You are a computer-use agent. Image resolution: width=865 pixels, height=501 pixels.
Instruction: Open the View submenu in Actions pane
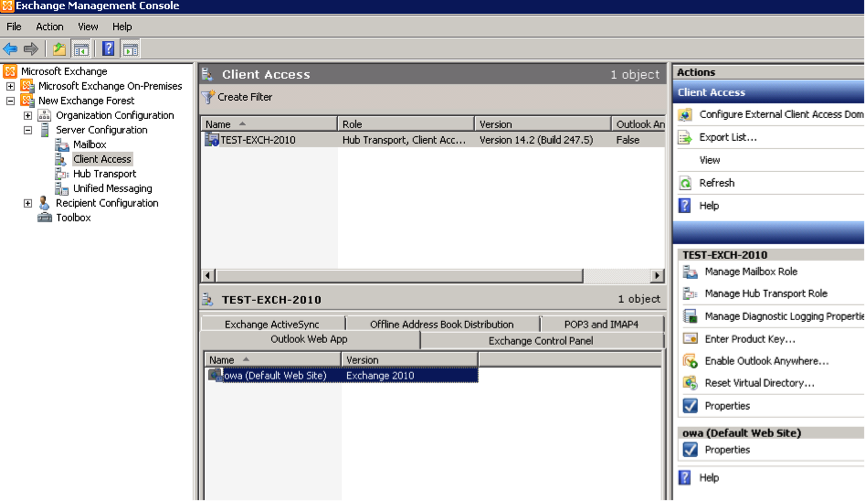[x=709, y=160]
